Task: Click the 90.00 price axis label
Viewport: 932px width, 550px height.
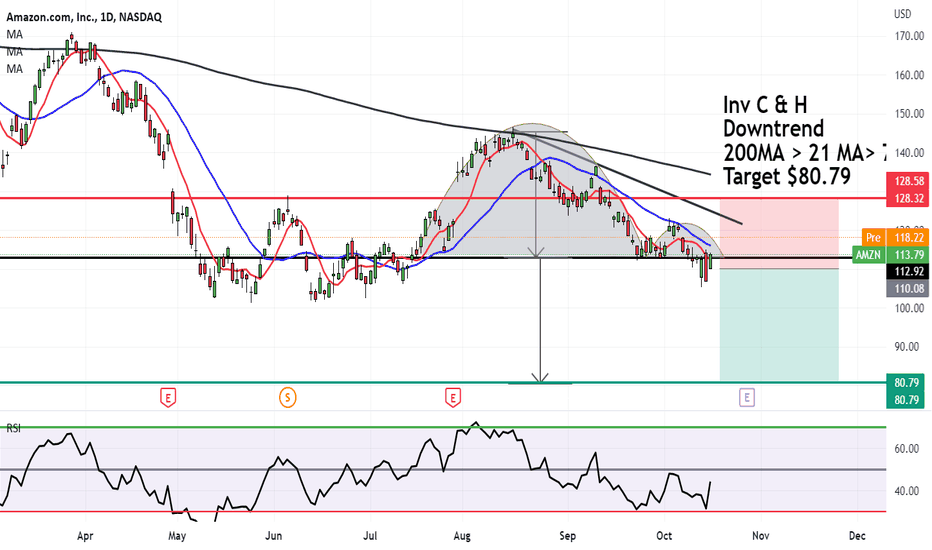Action: [x=909, y=347]
